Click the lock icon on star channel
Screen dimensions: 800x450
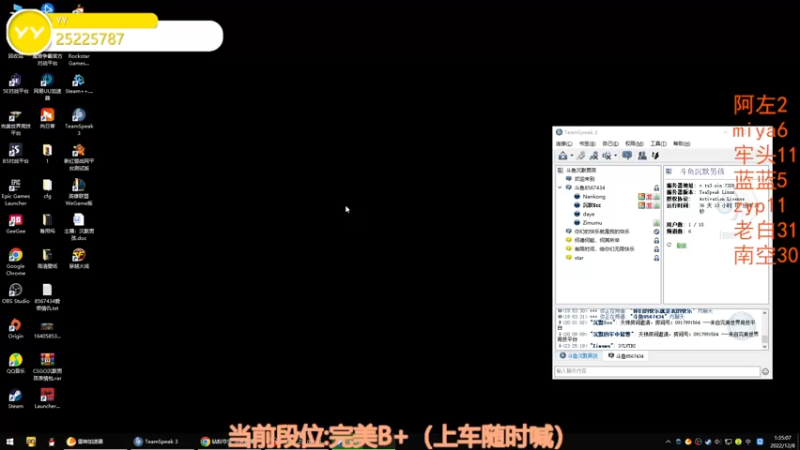point(656,258)
